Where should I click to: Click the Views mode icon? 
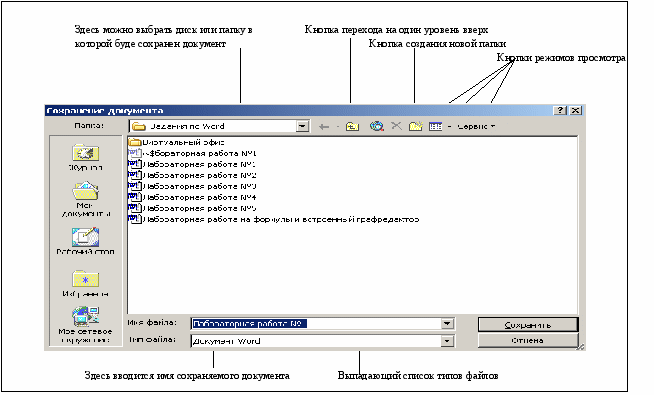pyautogui.click(x=435, y=126)
